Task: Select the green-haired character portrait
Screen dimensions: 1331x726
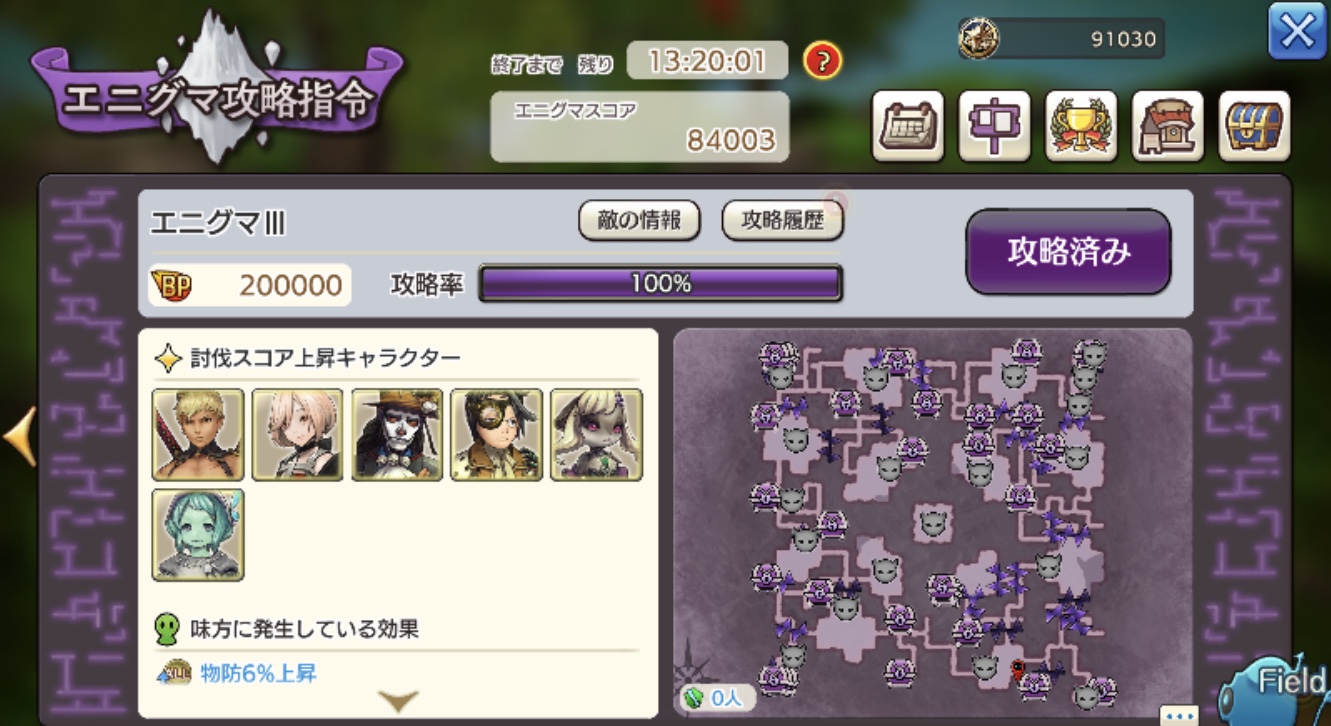Action: (x=198, y=534)
